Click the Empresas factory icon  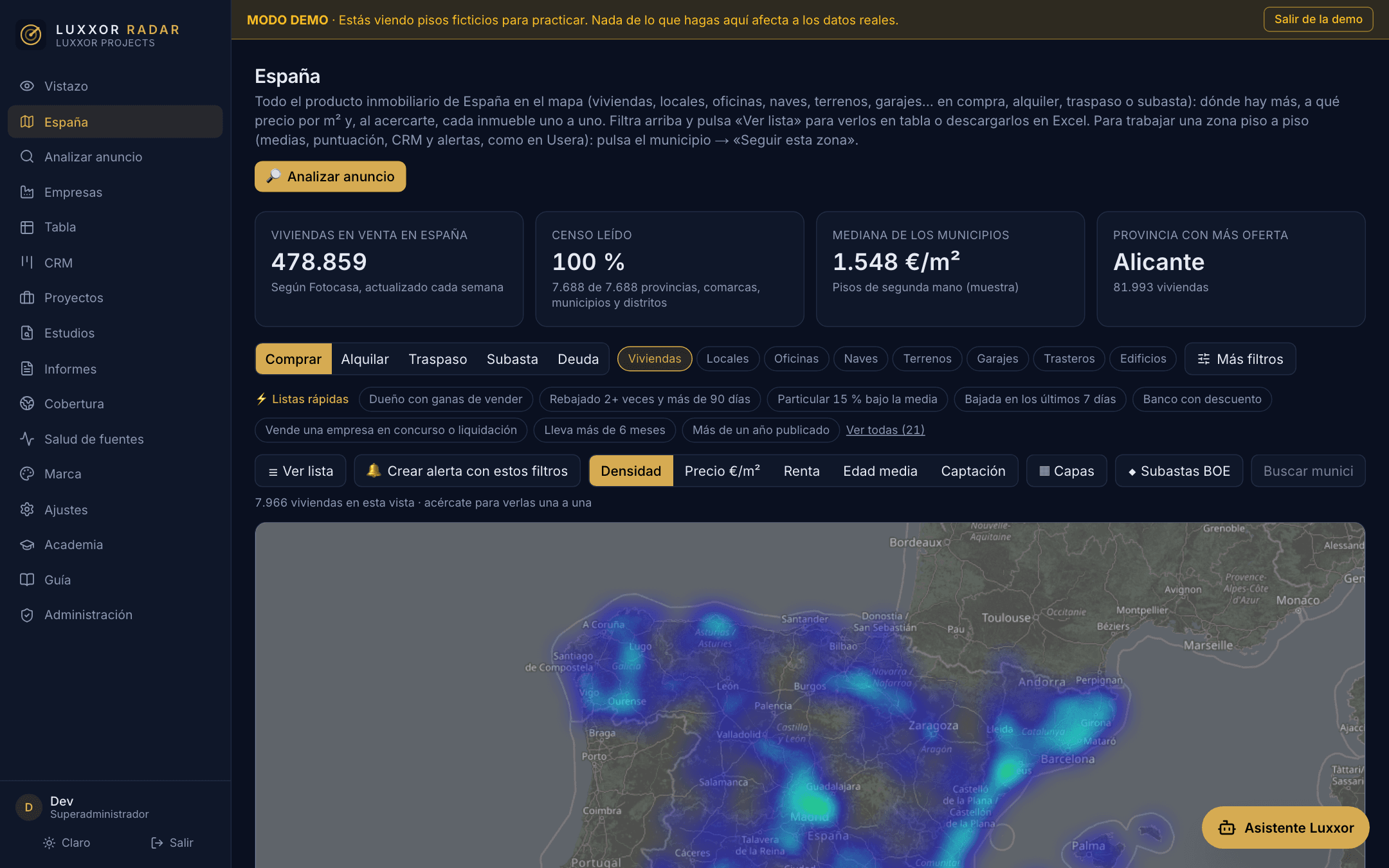27,192
